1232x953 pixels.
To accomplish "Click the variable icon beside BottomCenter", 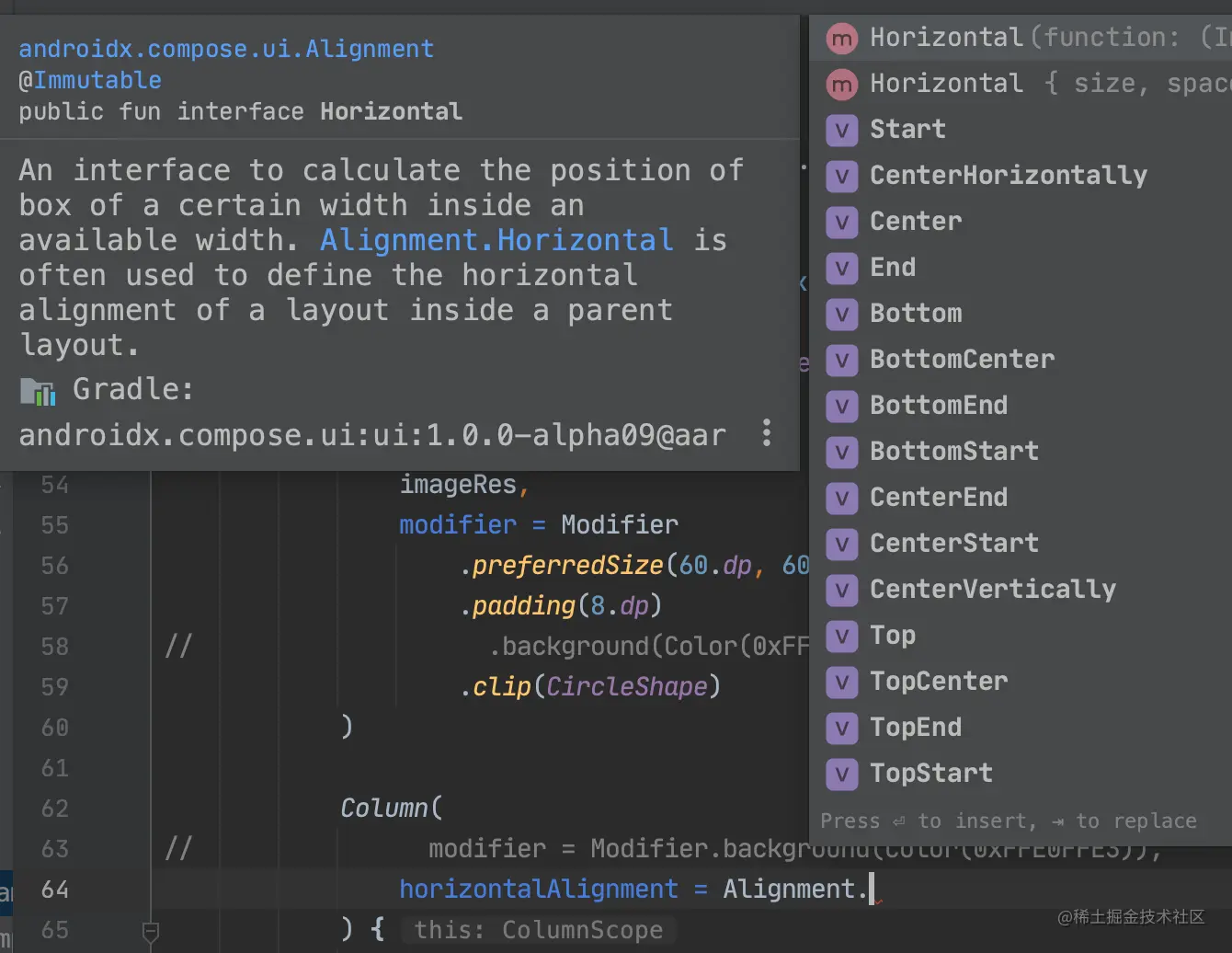I will (x=841, y=360).
